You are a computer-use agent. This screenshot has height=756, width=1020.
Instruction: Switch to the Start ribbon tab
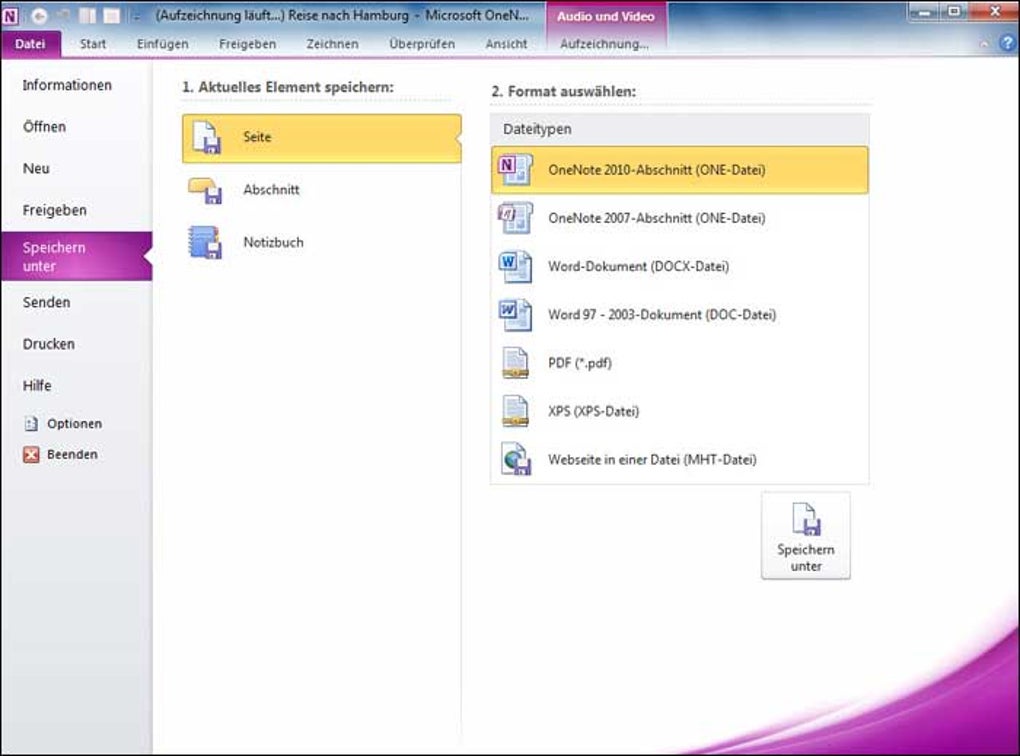(x=93, y=44)
